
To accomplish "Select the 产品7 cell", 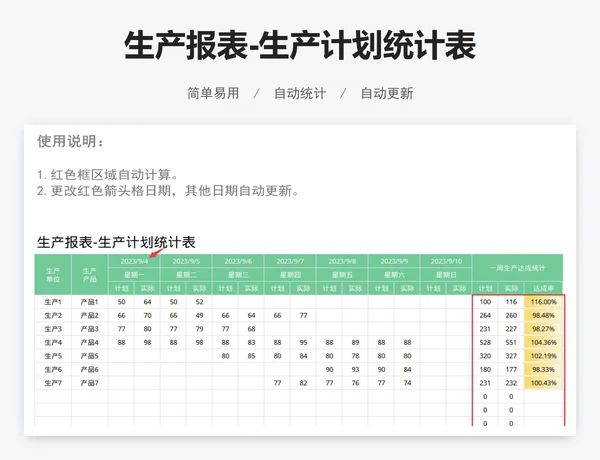I will tap(90, 383).
